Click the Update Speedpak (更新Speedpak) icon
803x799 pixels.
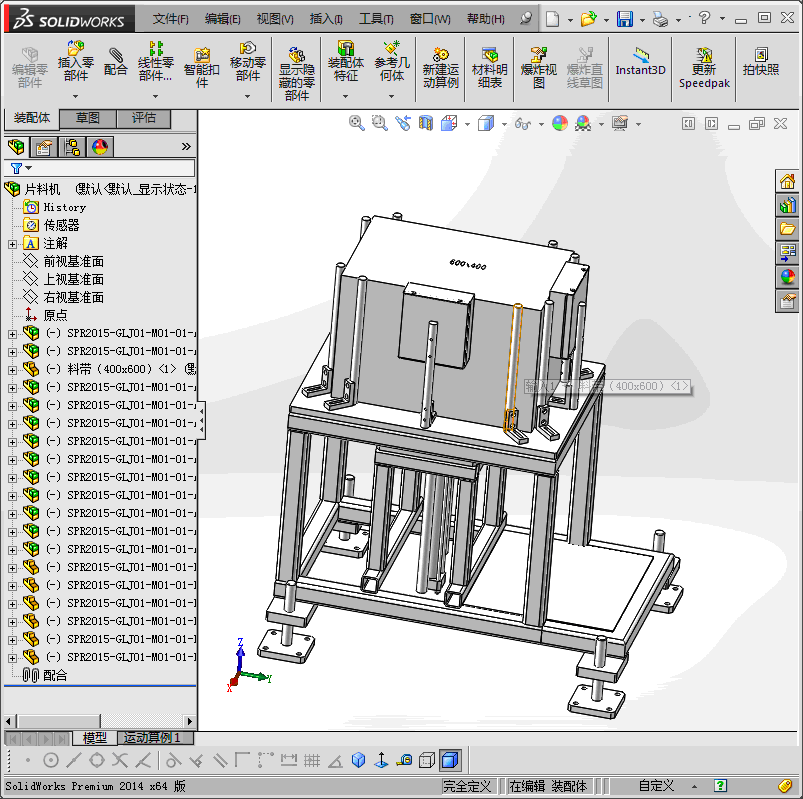pyautogui.click(x=704, y=68)
